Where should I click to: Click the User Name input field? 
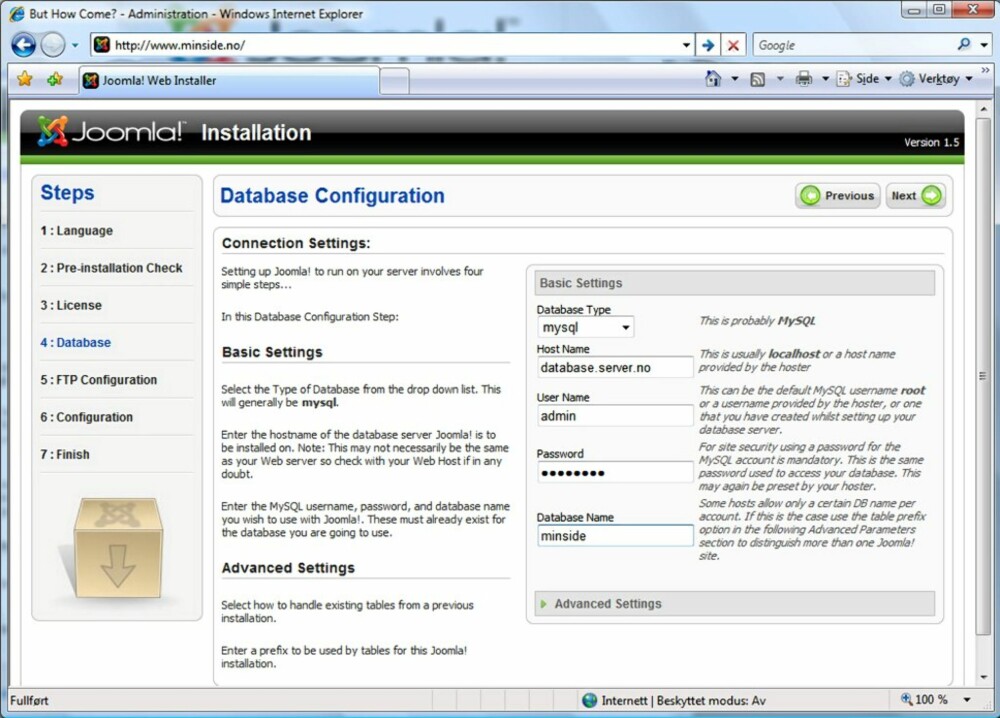(x=615, y=416)
